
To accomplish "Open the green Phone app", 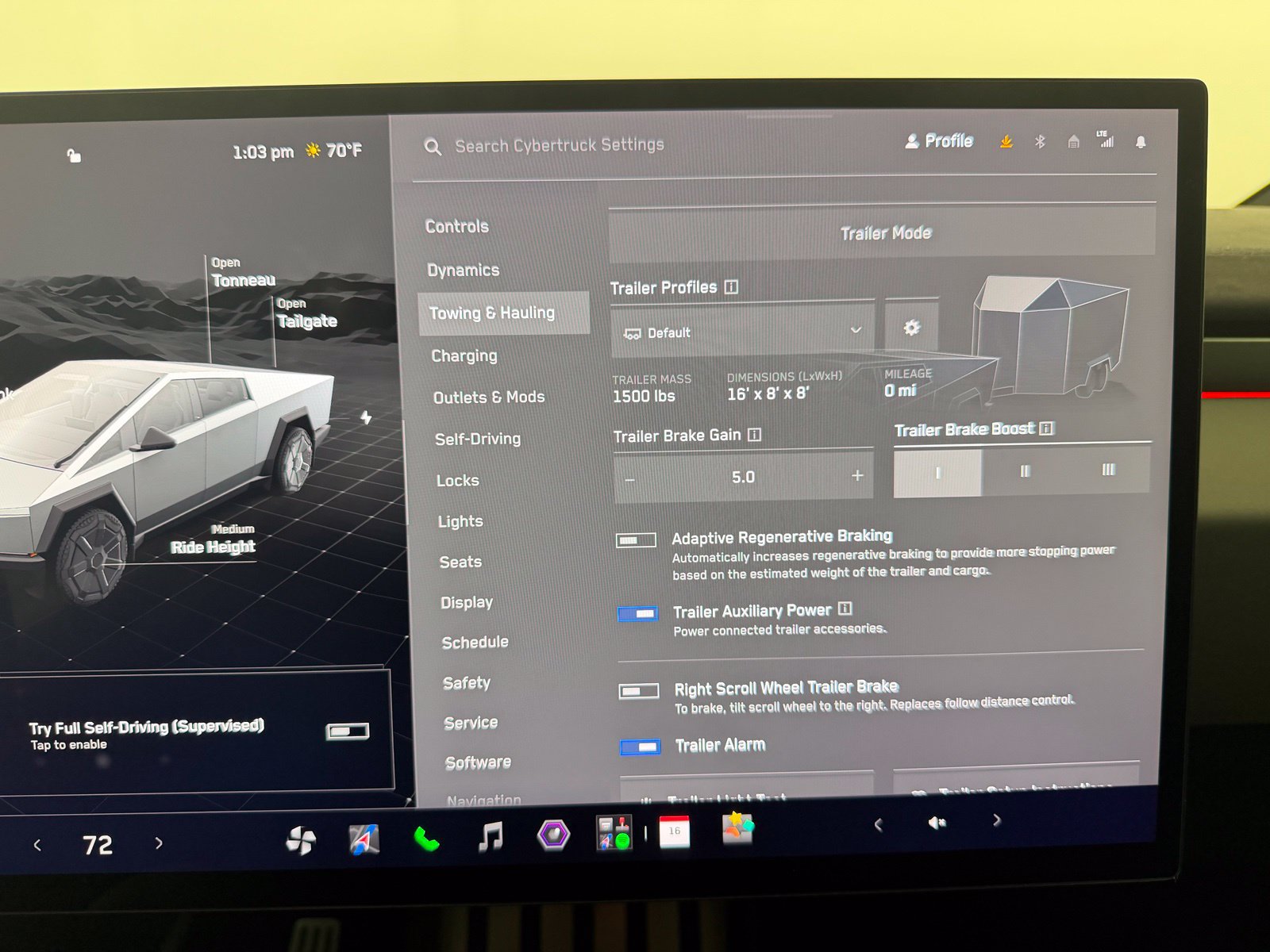I will point(426,838).
